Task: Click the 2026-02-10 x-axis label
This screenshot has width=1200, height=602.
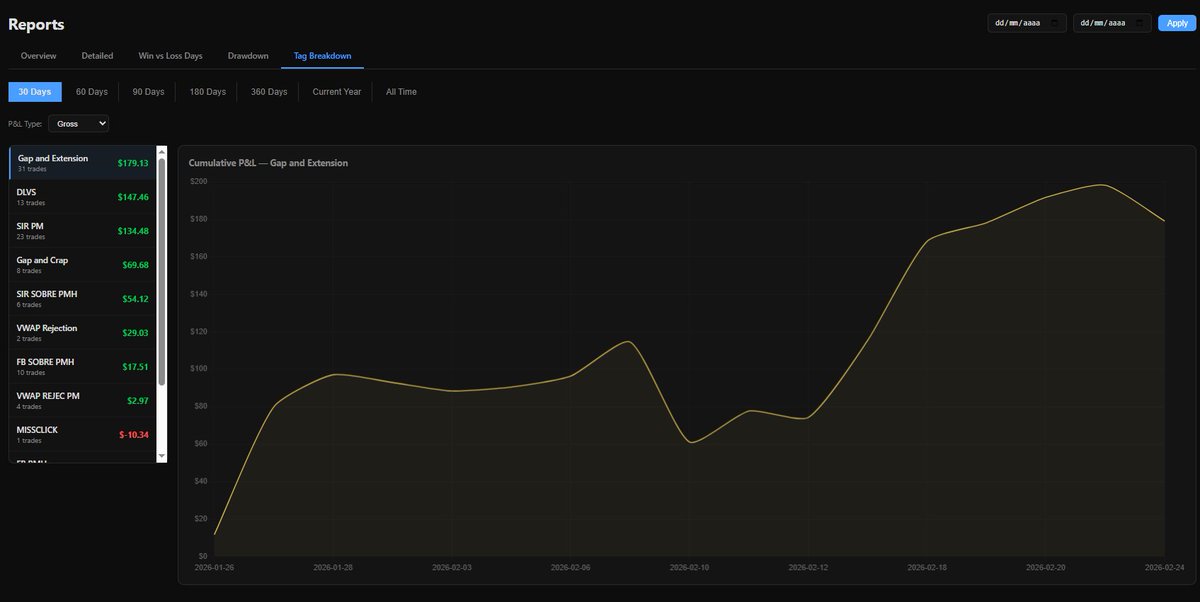Action: 689,567
